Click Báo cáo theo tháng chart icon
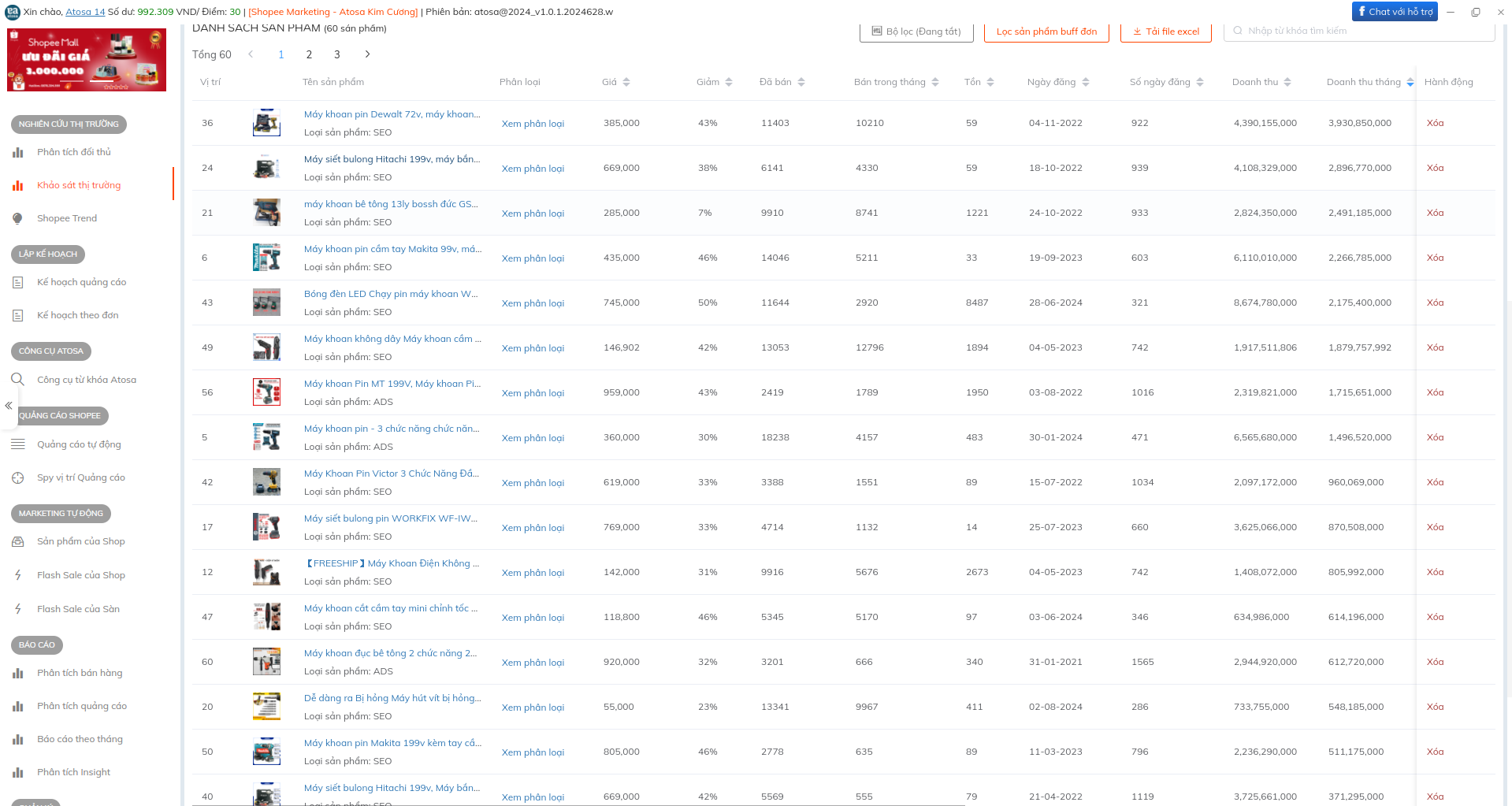The width and height of the screenshot is (1512, 806). tap(17, 739)
